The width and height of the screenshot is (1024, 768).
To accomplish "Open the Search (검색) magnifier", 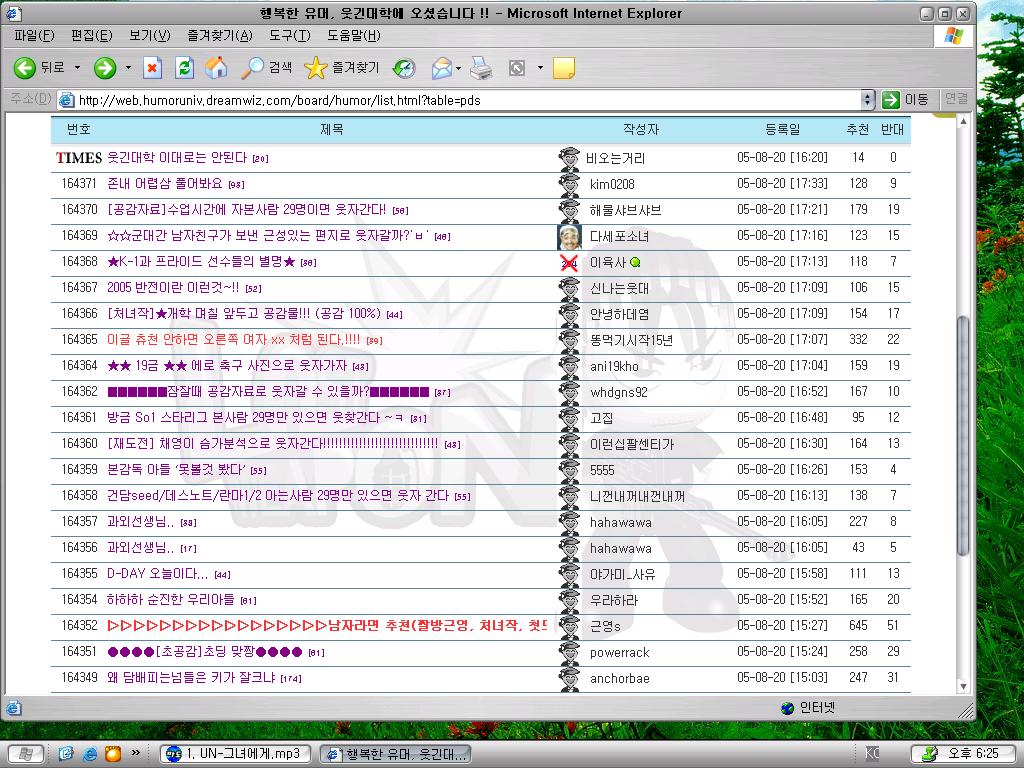I will tap(267, 68).
